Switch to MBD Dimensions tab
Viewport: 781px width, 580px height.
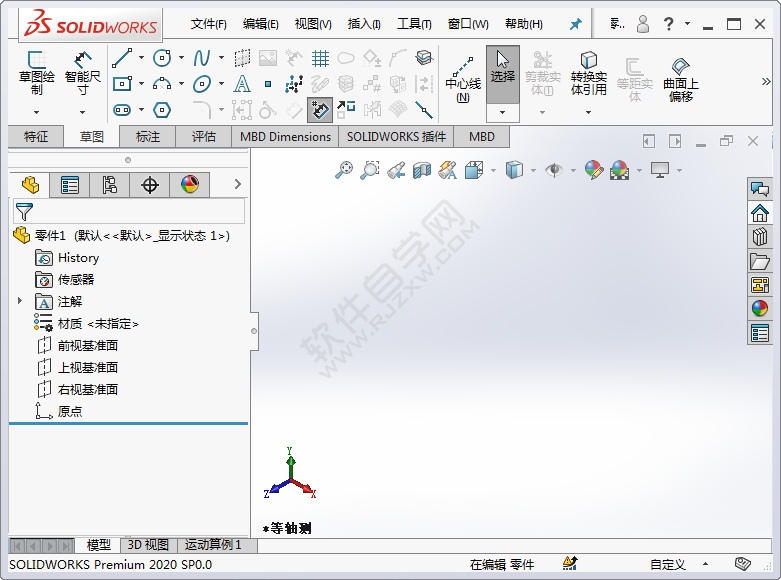click(x=285, y=137)
